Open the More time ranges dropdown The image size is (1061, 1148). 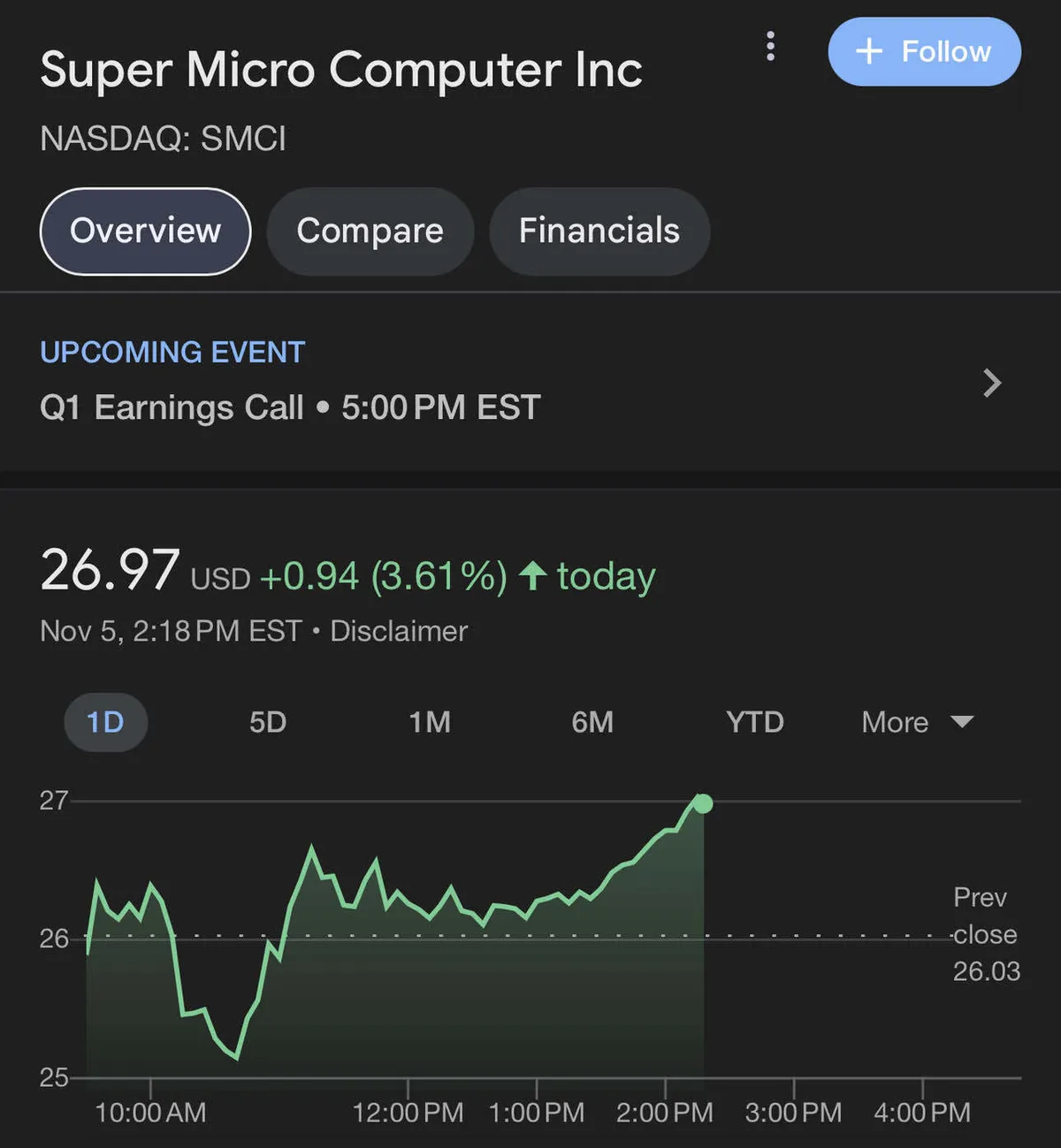(x=895, y=722)
